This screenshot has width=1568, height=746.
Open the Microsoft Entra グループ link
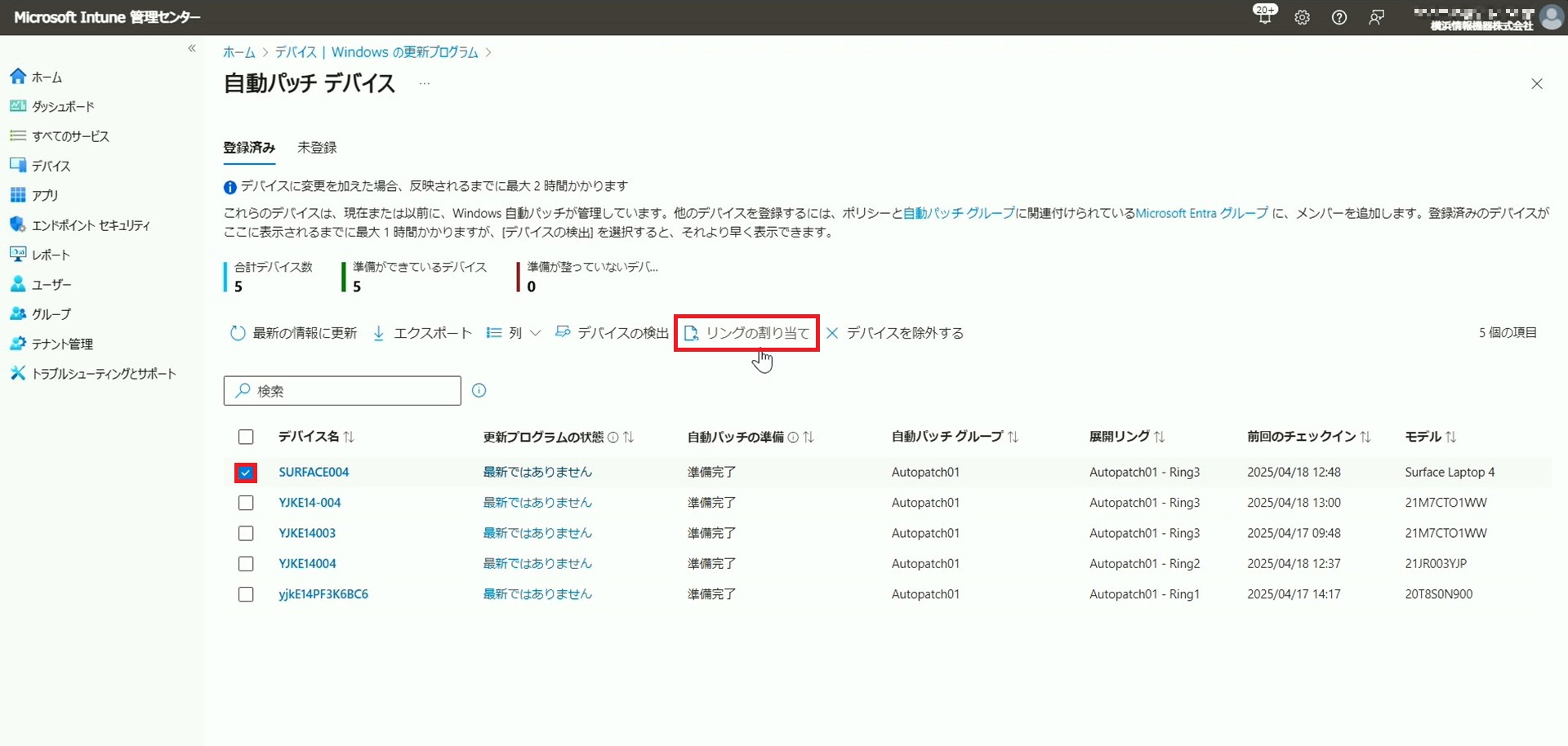tap(1202, 213)
